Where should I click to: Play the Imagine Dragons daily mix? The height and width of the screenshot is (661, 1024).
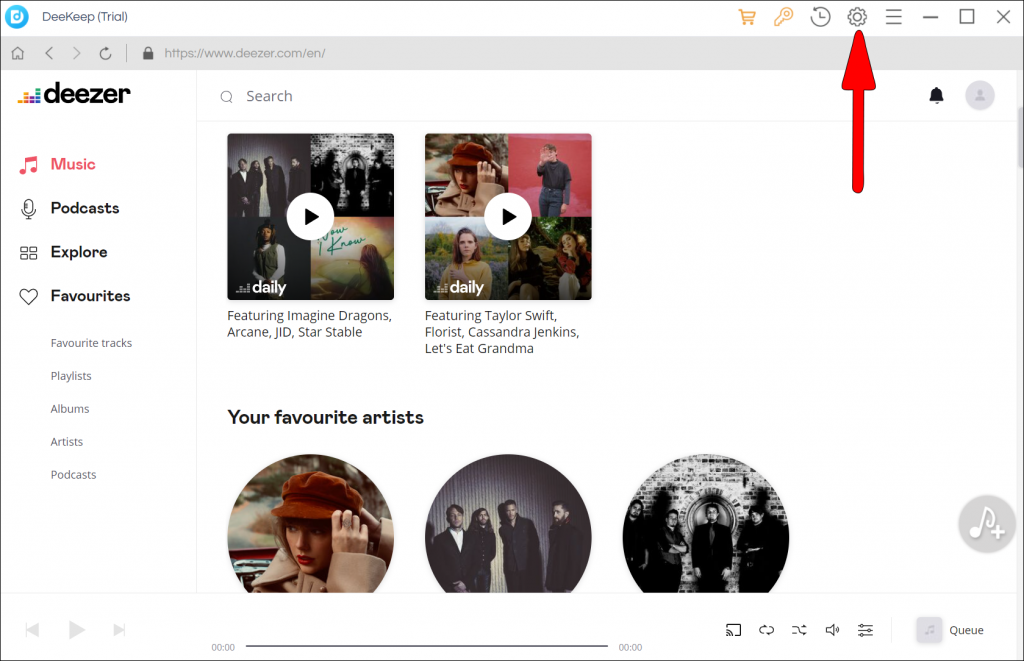tap(310, 216)
